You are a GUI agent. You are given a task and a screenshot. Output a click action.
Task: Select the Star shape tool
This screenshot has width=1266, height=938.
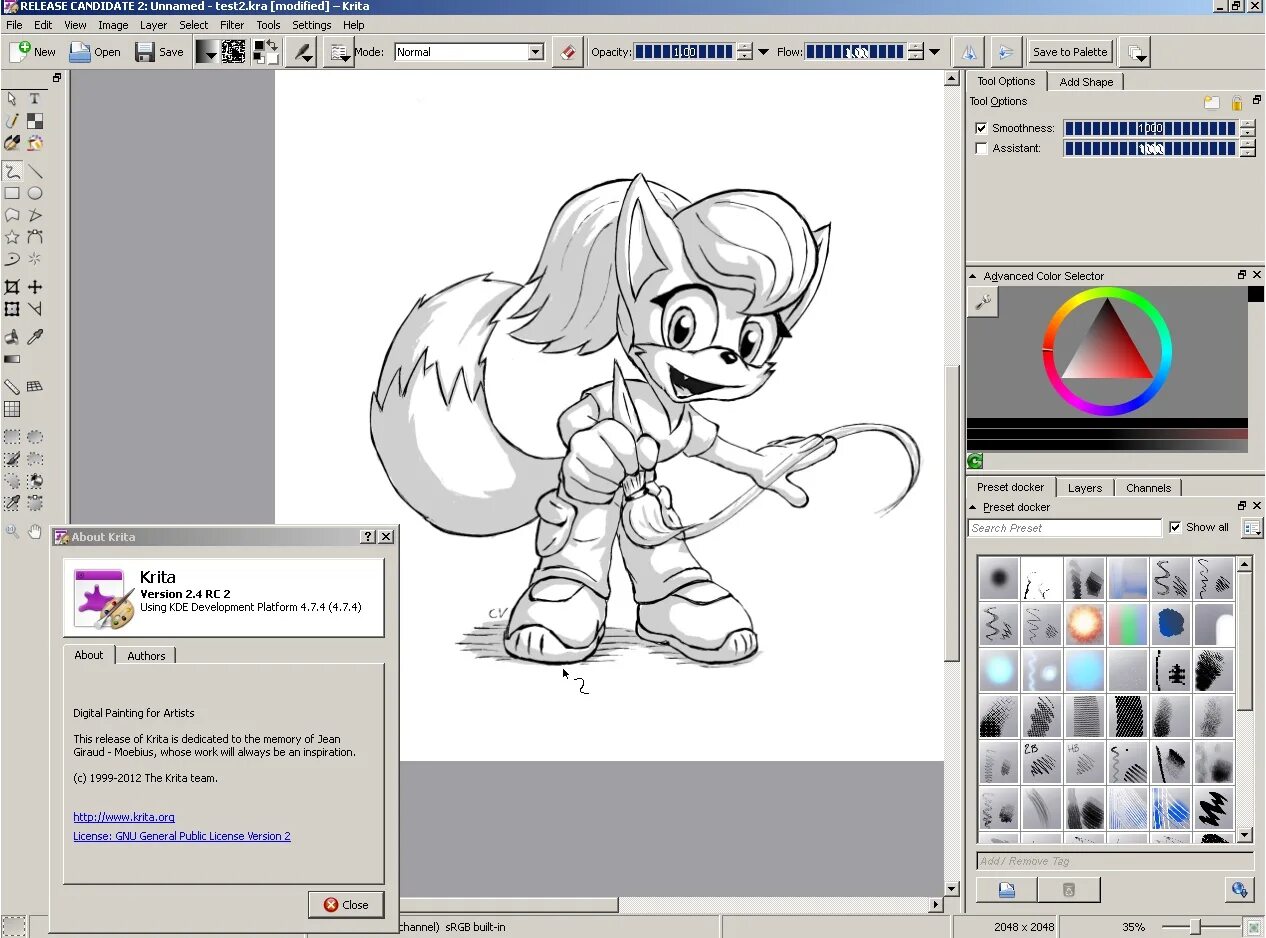tap(12, 237)
